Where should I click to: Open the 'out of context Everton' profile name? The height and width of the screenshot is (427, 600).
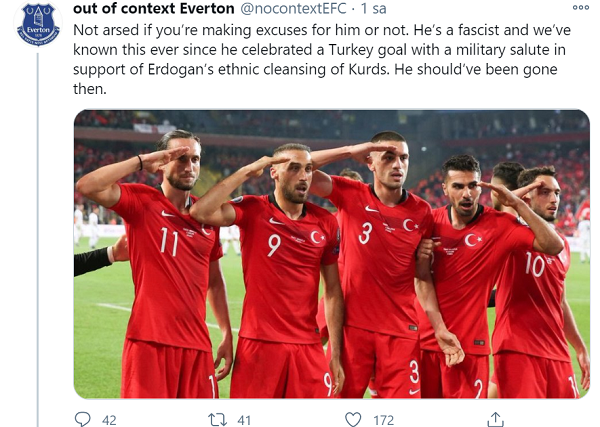pyautogui.click(x=153, y=8)
